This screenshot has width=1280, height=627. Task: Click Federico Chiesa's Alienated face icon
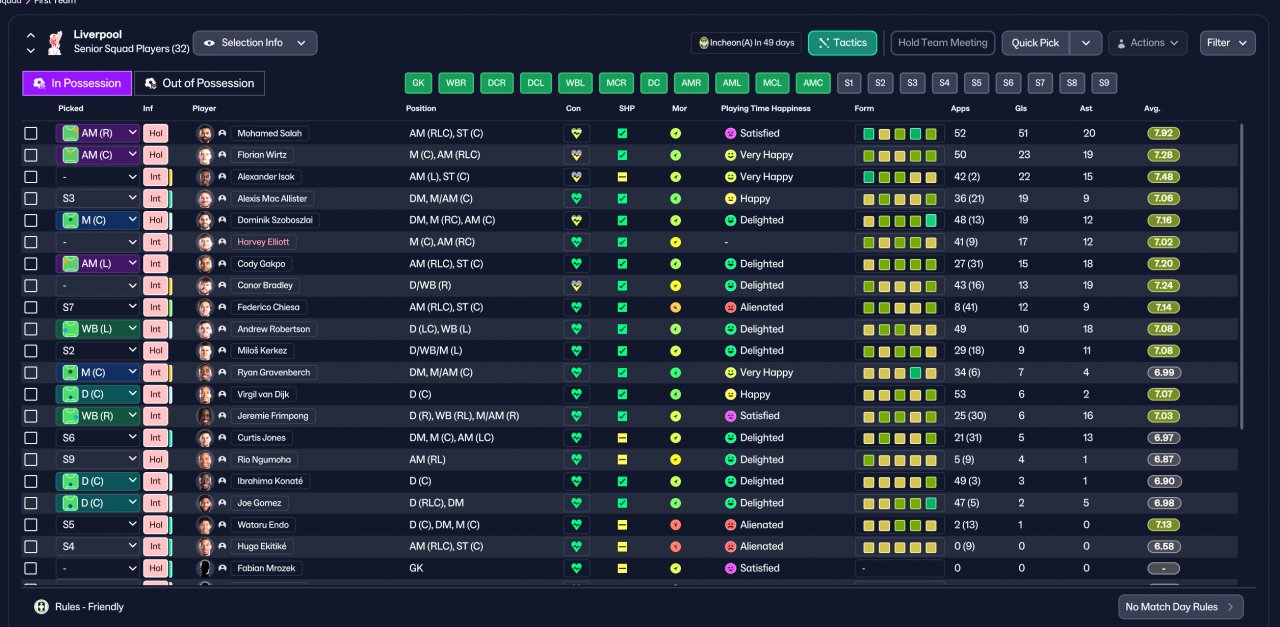point(730,307)
